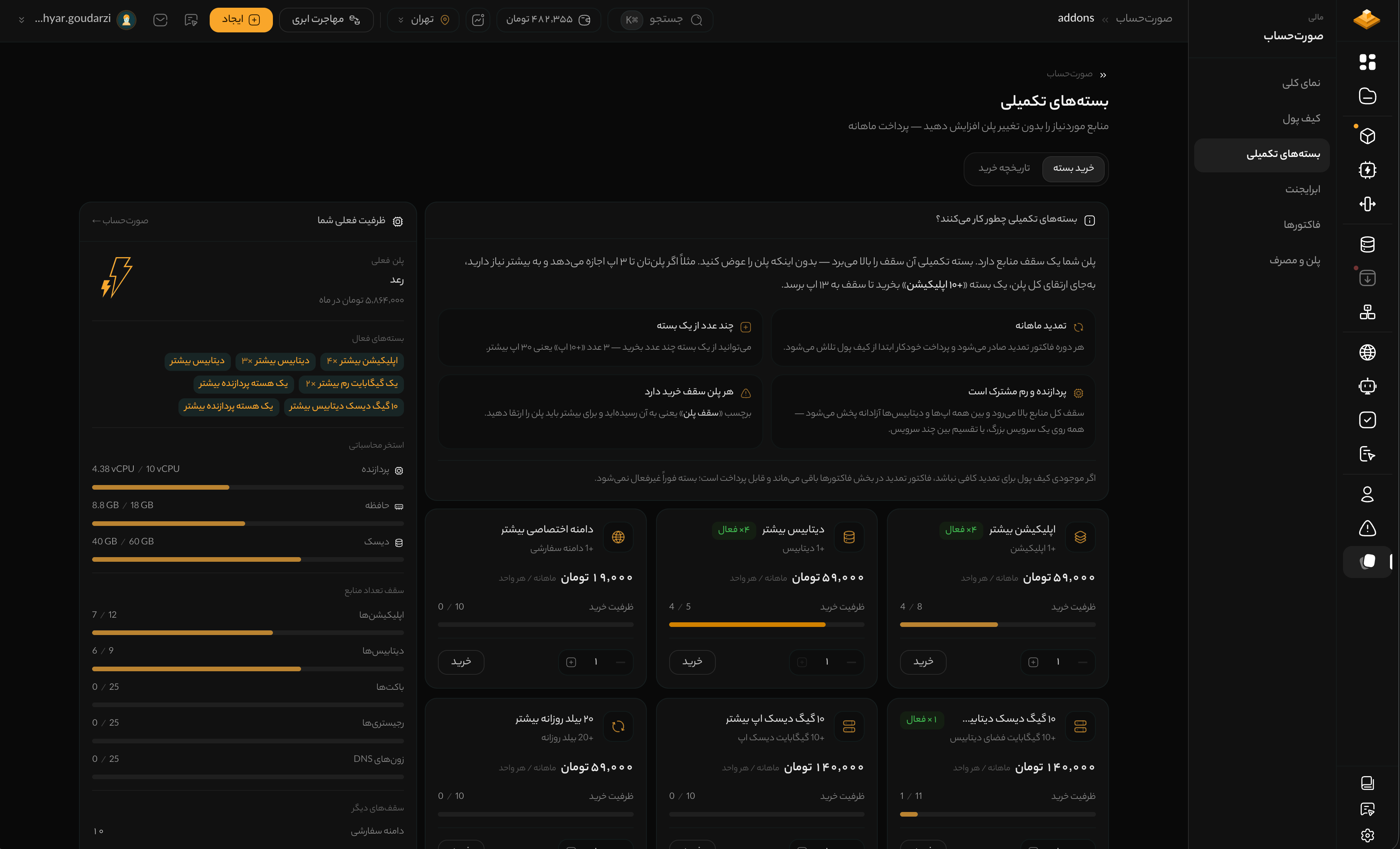Screen dimensions: 1400x849
Task: Follow the صورت‌حساب link in capacity panel
Action: coord(120,221)
